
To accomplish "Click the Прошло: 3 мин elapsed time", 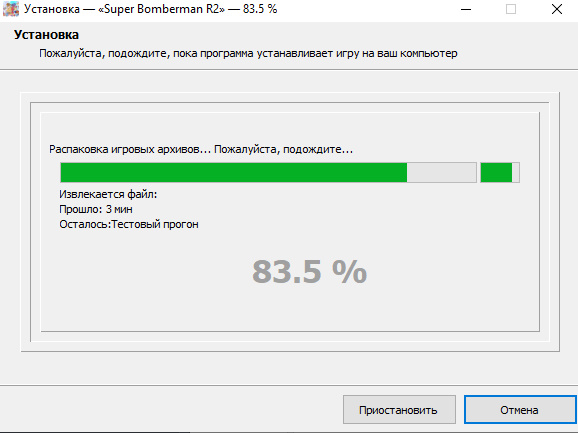I will (x=96, y=209).
